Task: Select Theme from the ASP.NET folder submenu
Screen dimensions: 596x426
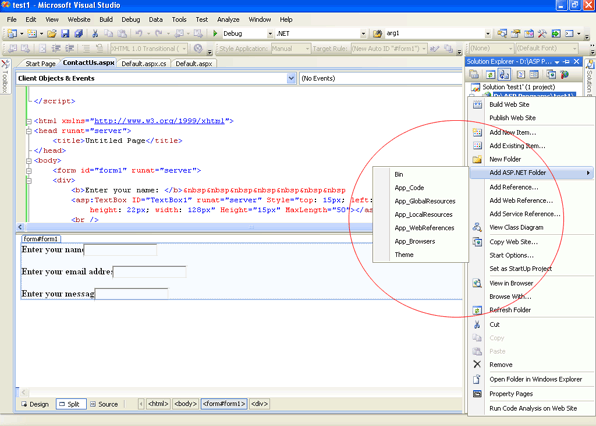Action: 420,255
